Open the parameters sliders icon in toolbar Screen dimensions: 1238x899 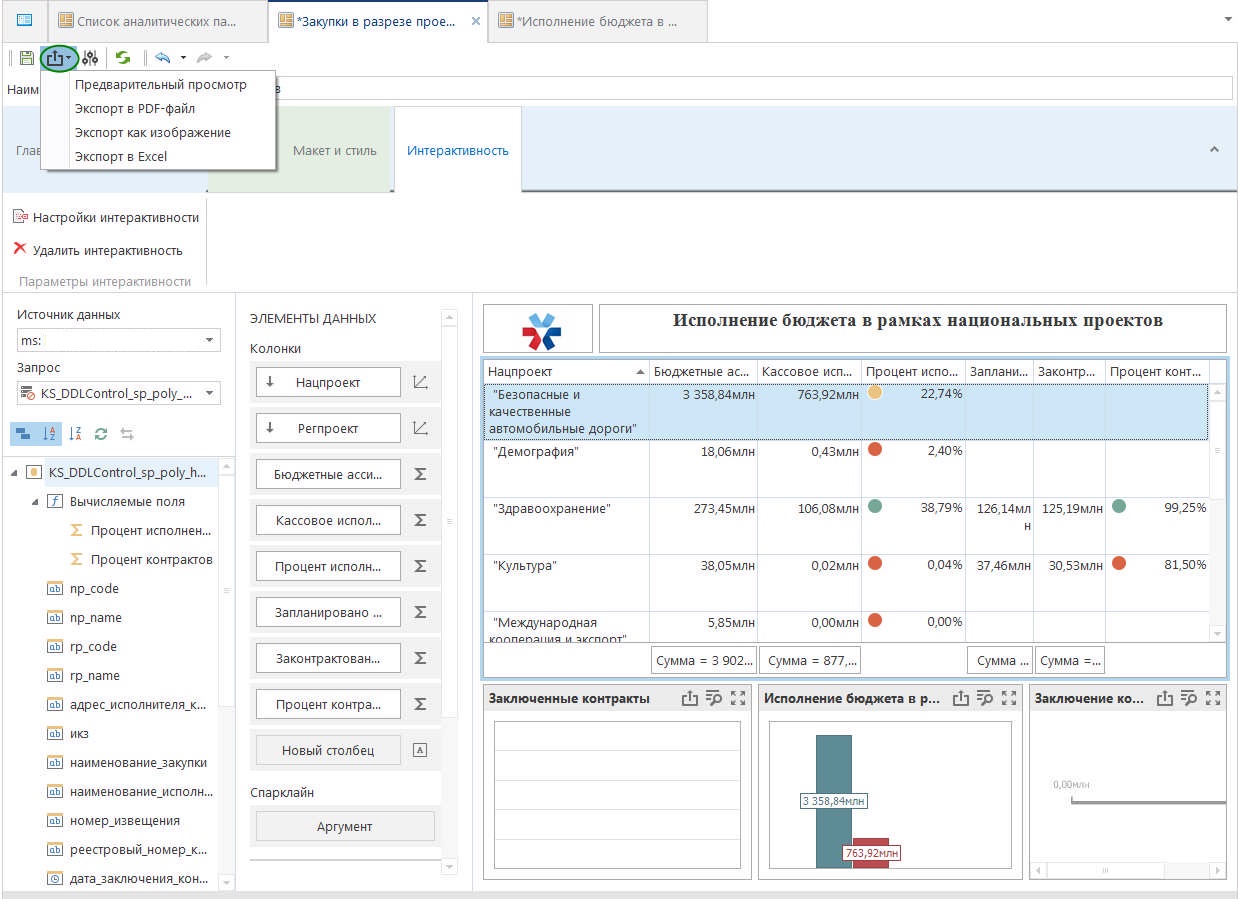click(x=90, y=58)
